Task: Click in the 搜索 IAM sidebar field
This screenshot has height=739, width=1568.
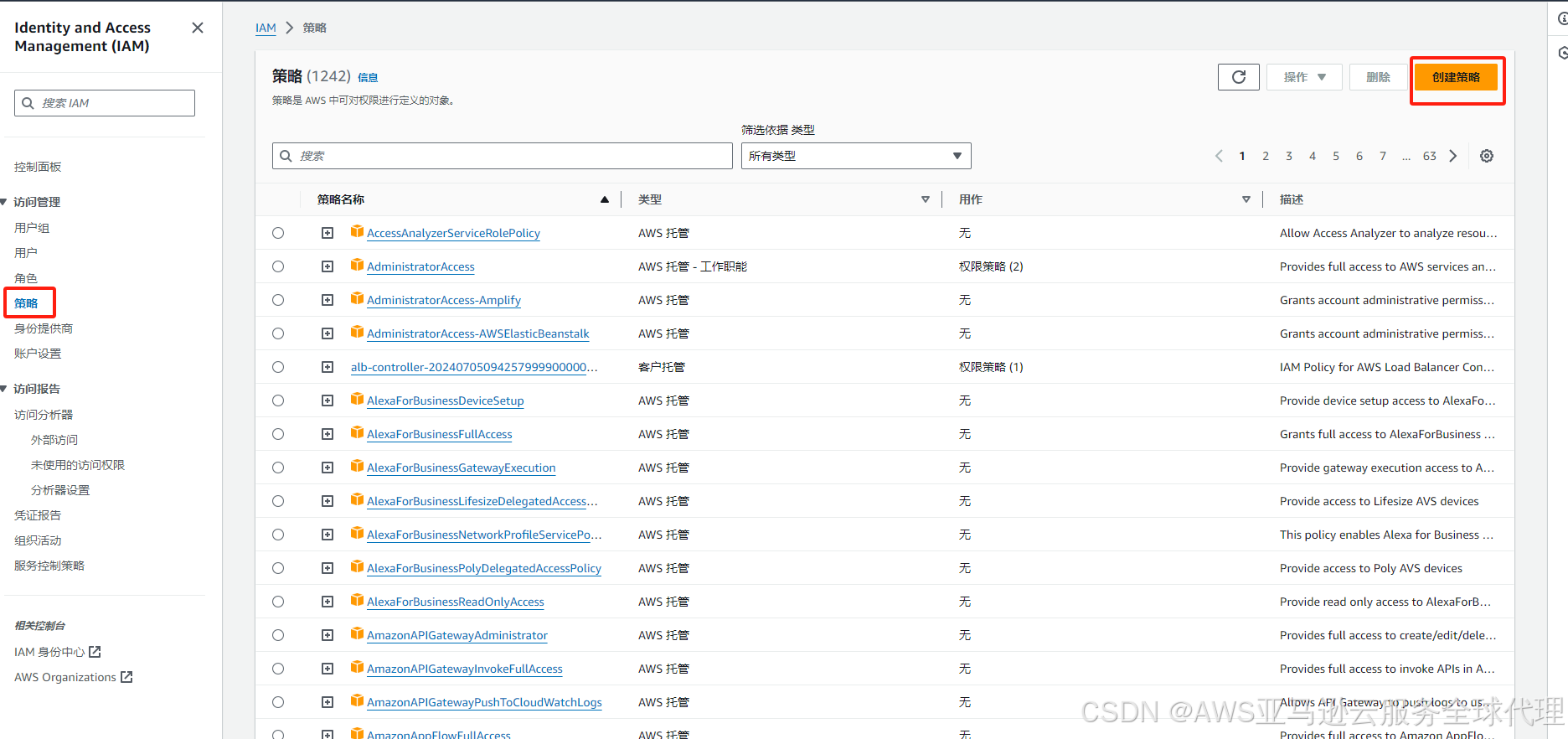Action: coord(105,103)
